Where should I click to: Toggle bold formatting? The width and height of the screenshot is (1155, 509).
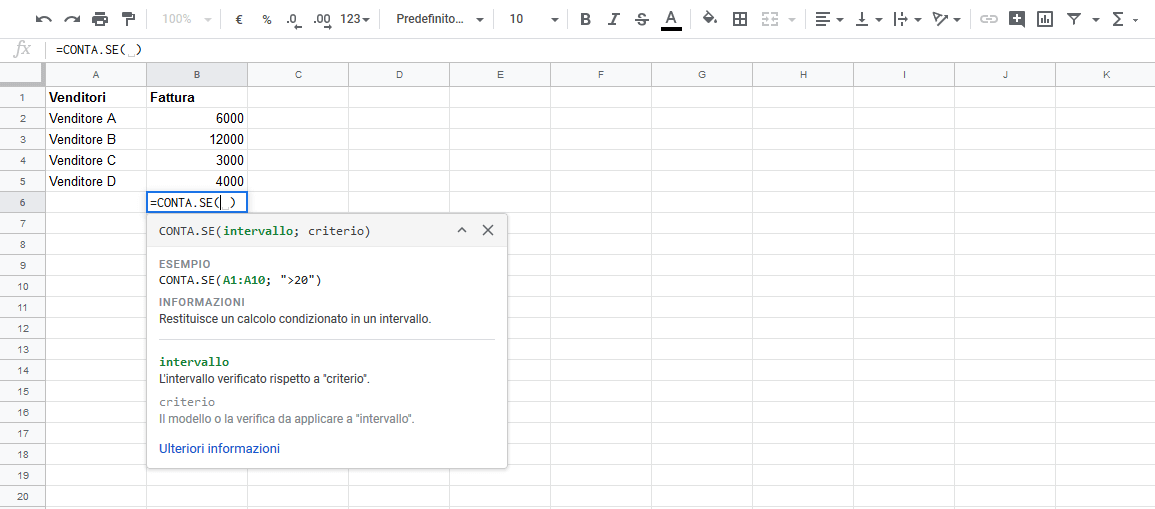(586, 19)
